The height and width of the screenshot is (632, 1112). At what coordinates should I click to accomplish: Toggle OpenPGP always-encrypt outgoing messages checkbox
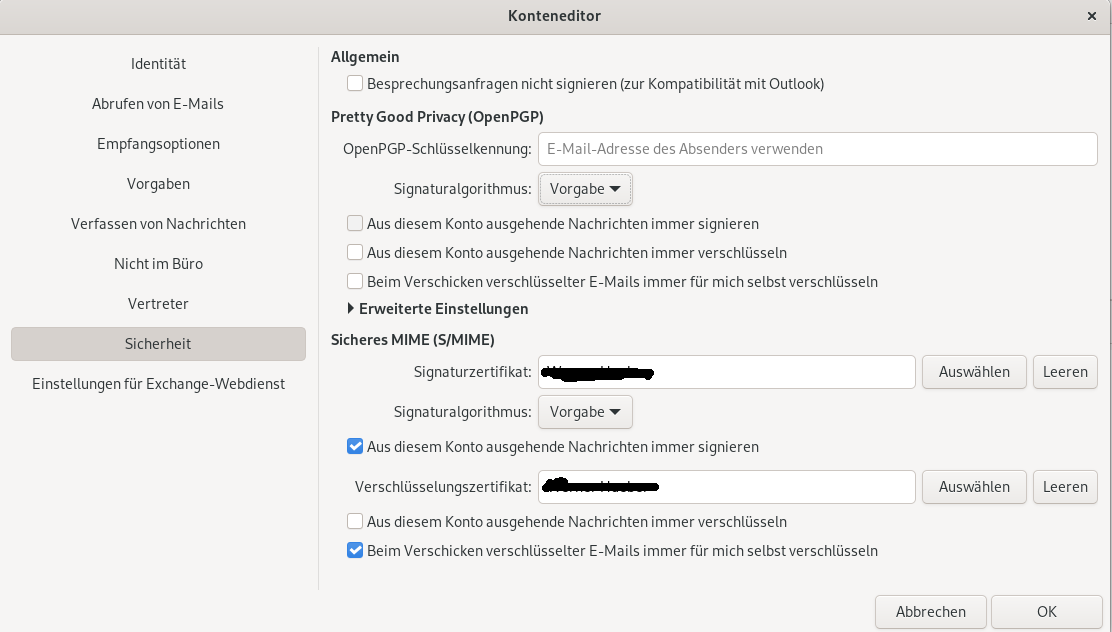(x=355, y=253)
